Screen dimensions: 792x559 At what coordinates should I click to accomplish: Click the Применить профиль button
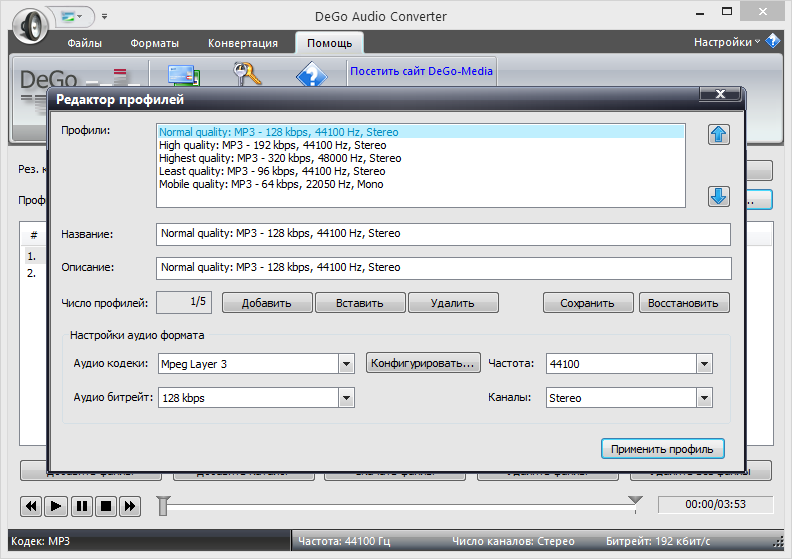(662, 449)
